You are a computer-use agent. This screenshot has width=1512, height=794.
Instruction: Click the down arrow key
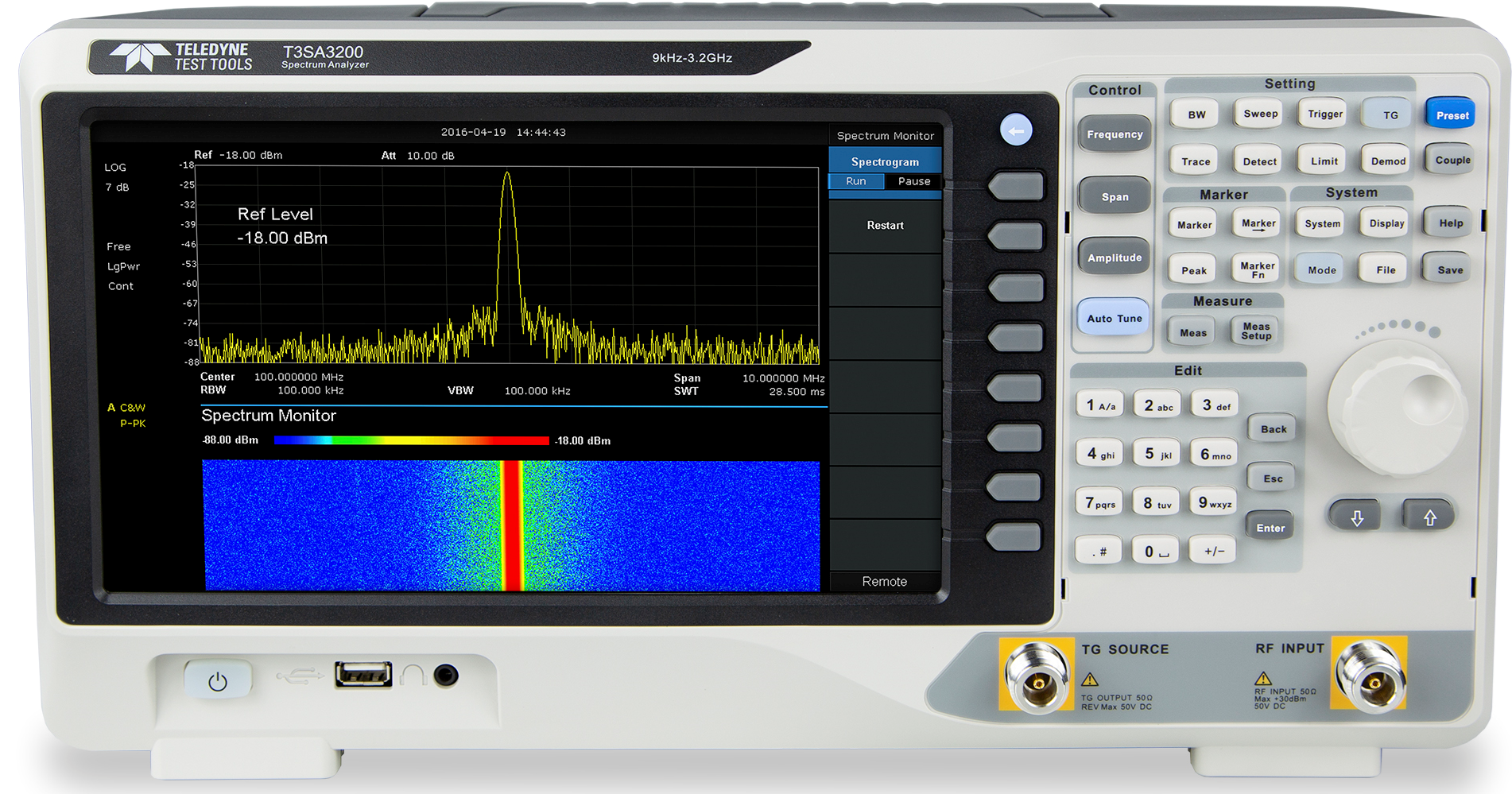pyautogui.click(x=1357, y=517)
